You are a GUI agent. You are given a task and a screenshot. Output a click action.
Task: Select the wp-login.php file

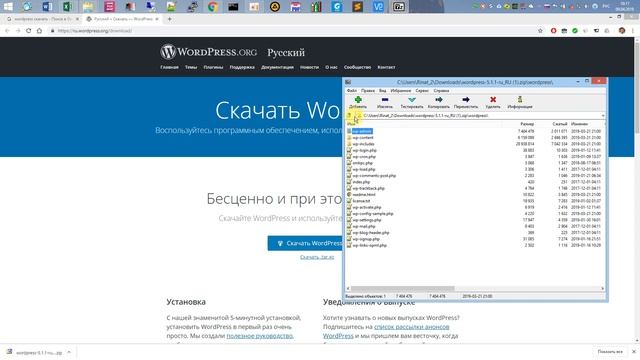[x=364, y=150]
